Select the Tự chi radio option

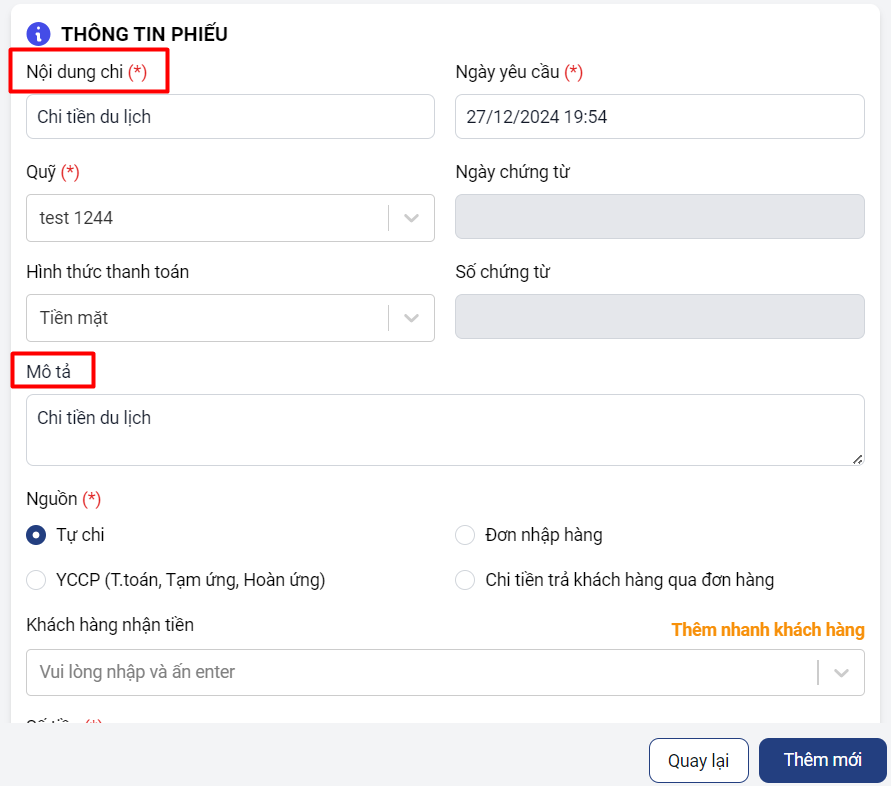[x=36, y=535]
